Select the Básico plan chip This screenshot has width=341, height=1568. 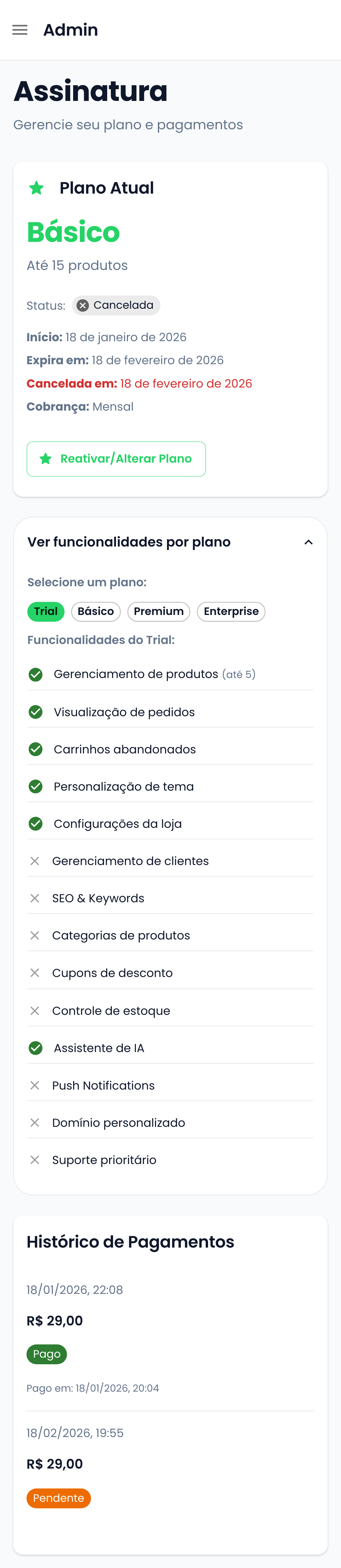click(x=95, y=612)
